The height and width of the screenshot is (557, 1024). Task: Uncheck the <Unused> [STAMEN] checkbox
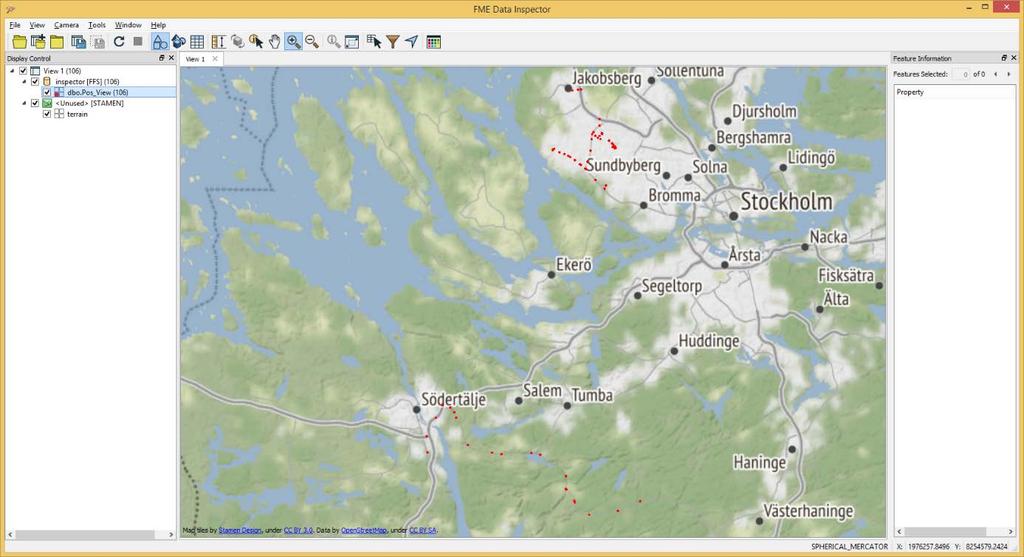[35, 103]
